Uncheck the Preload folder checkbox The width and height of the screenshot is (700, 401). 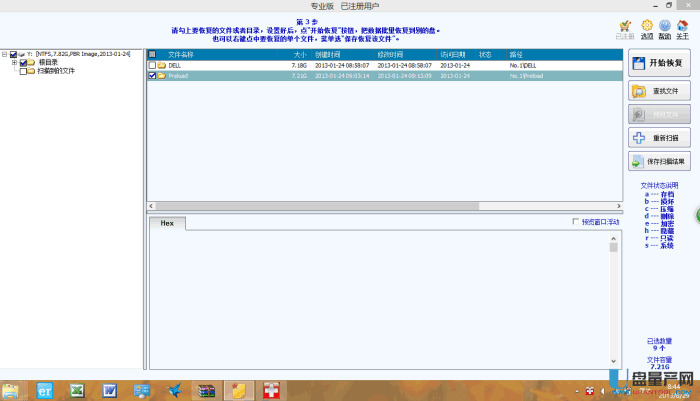[x=153, y=75]
